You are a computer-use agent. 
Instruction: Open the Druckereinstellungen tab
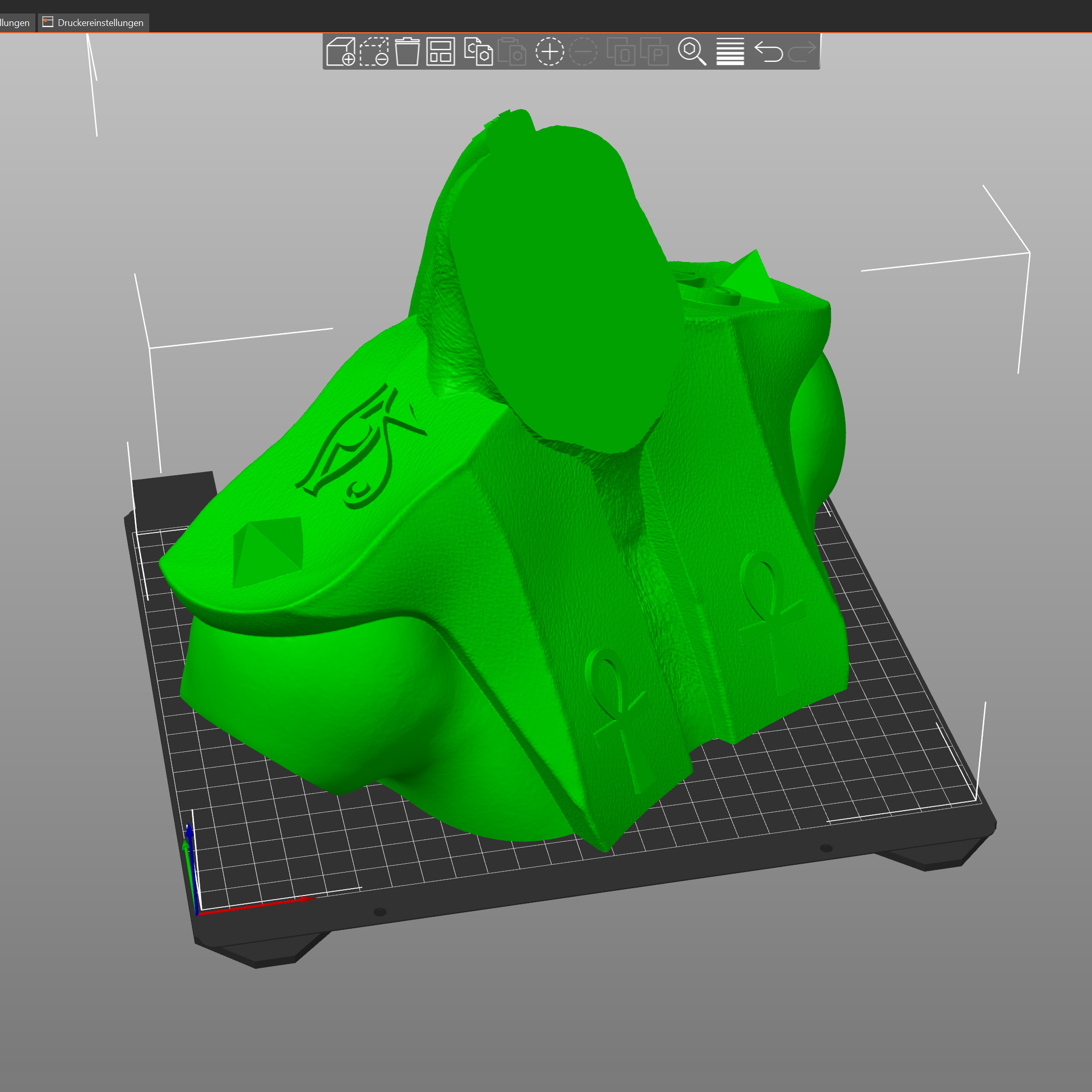coord(100,22)
